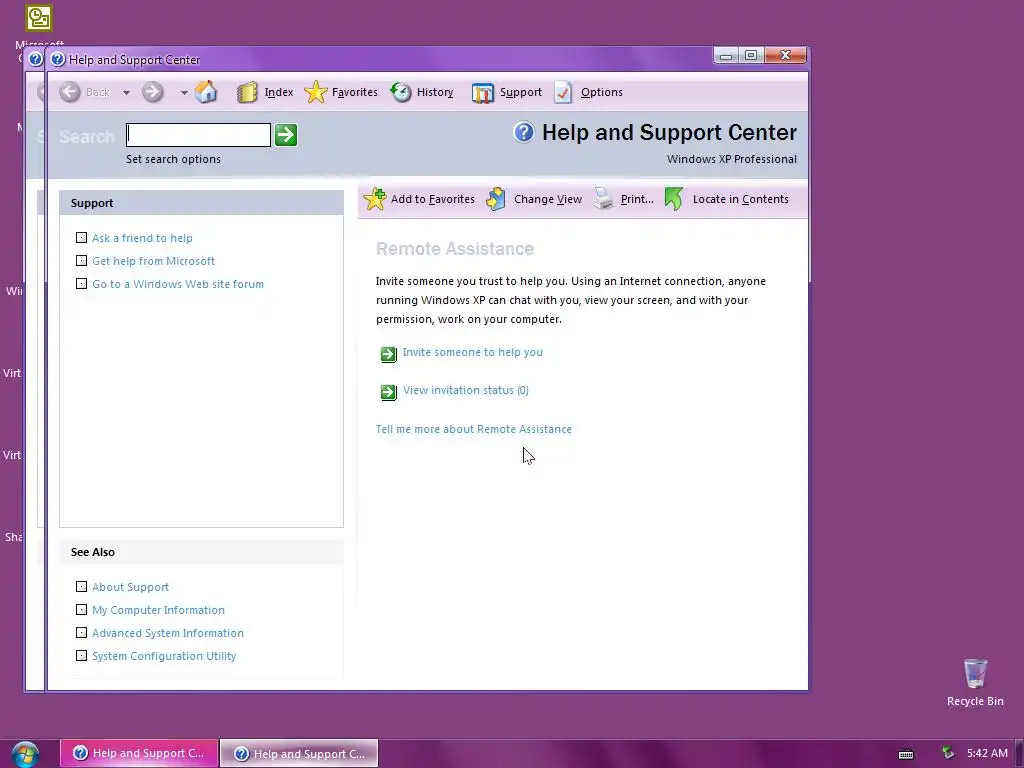Viewport: 1024px width, 768px height.
Task: Open View invitation status (0)
Action: click(x=466, y=390)
